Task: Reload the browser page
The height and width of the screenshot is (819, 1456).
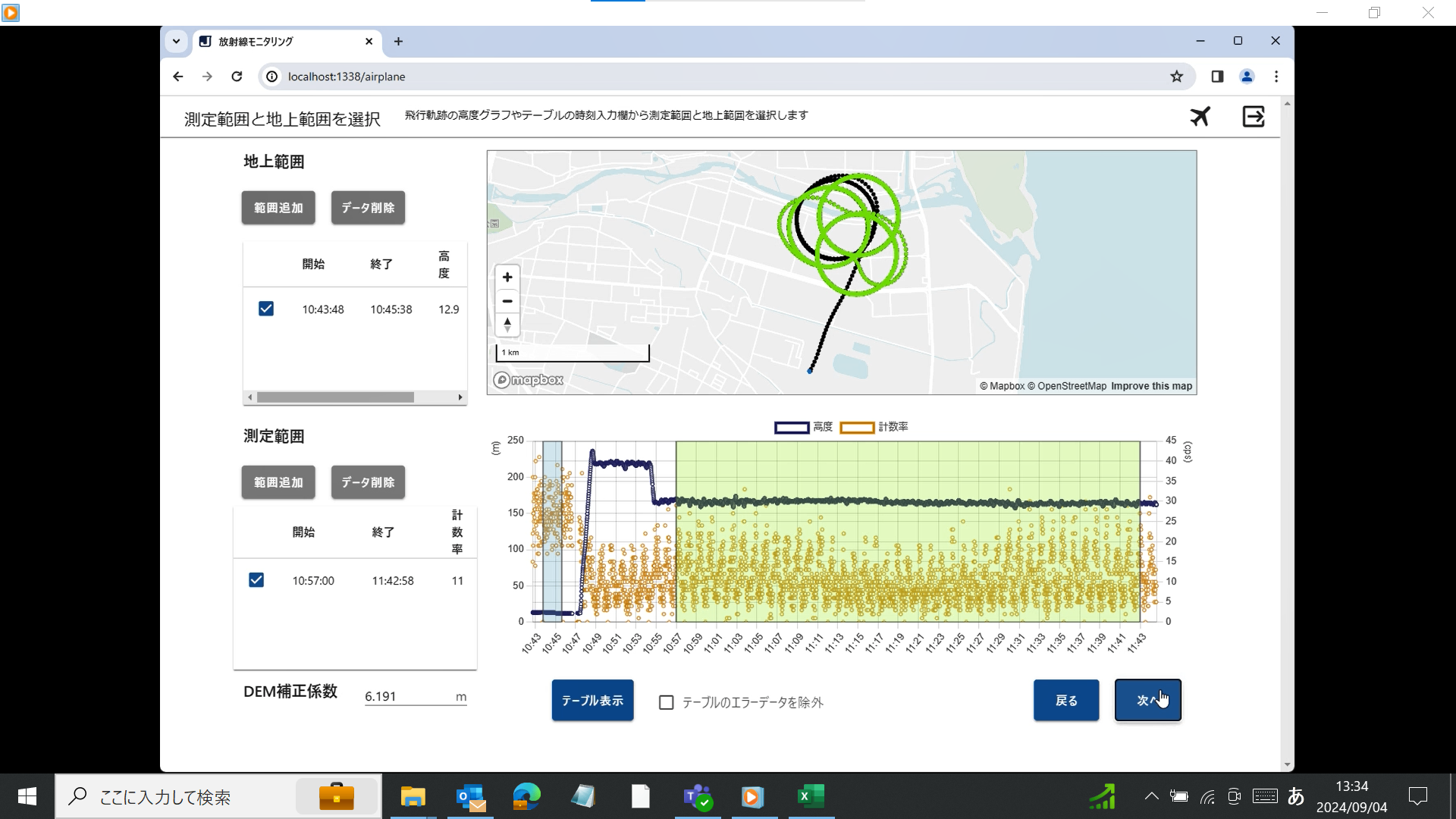Action: click(x=237, y=77)
